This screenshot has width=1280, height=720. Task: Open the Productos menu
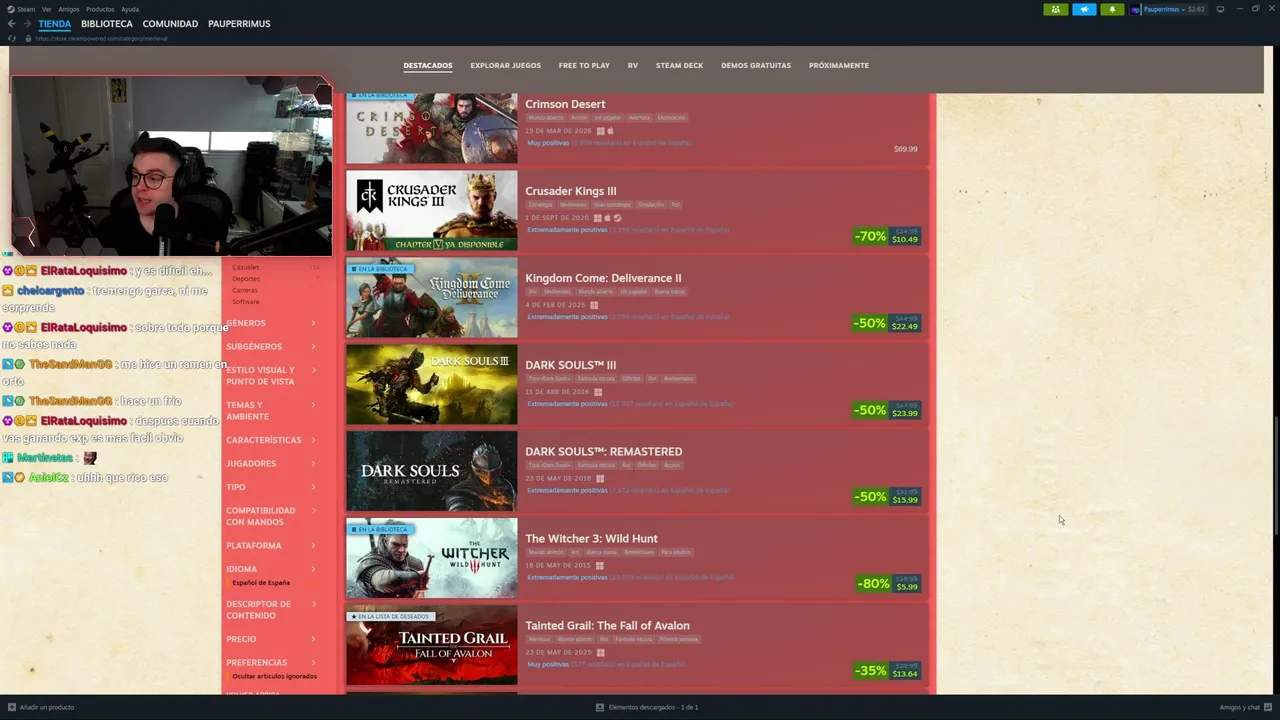(x=100, y=9)
